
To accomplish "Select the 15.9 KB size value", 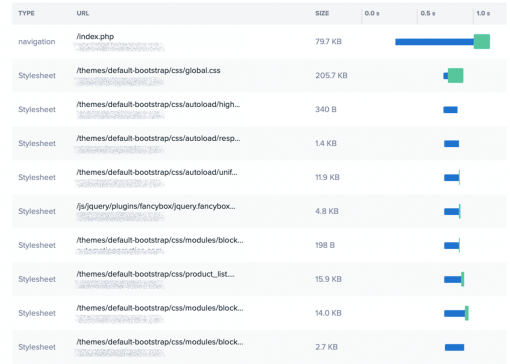I will point(328,279).
